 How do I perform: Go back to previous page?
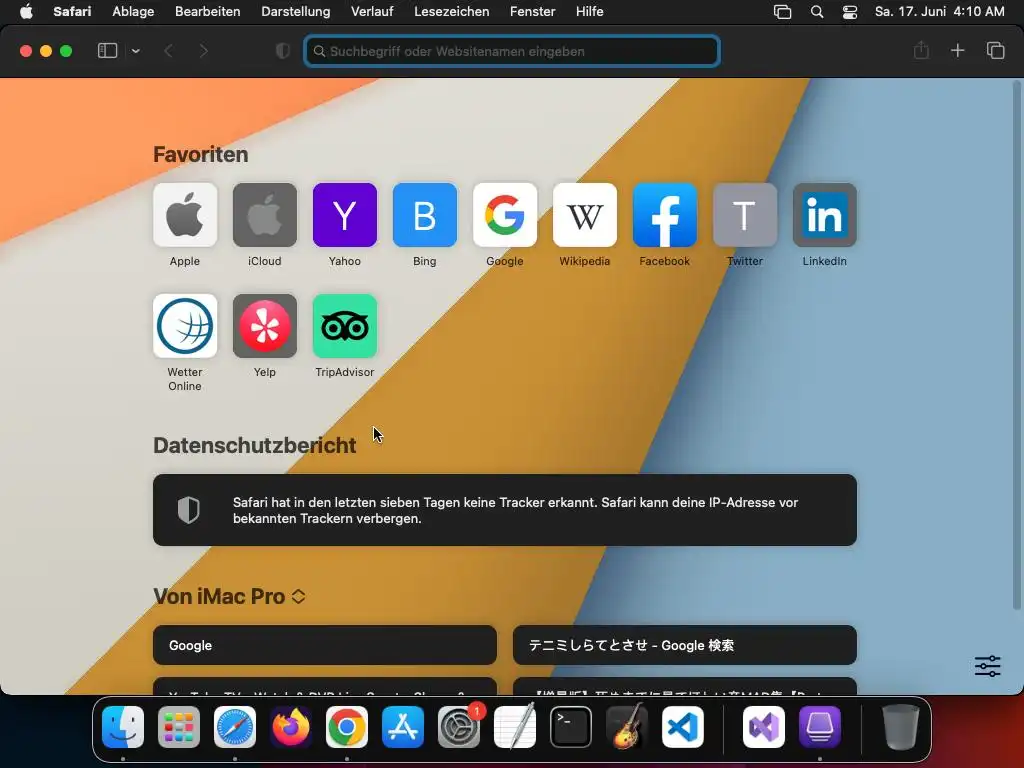click(x=168, y=51)
